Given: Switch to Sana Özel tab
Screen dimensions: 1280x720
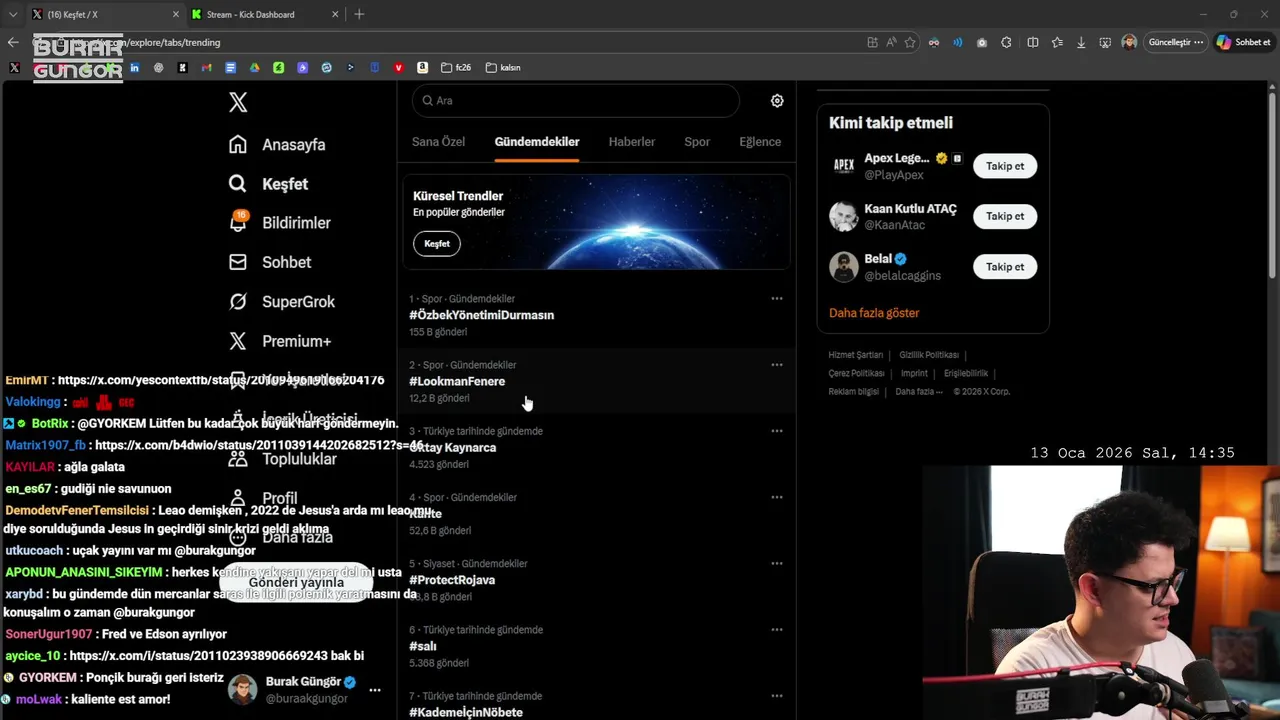Looking at the screenshot, I should [438, 142].
